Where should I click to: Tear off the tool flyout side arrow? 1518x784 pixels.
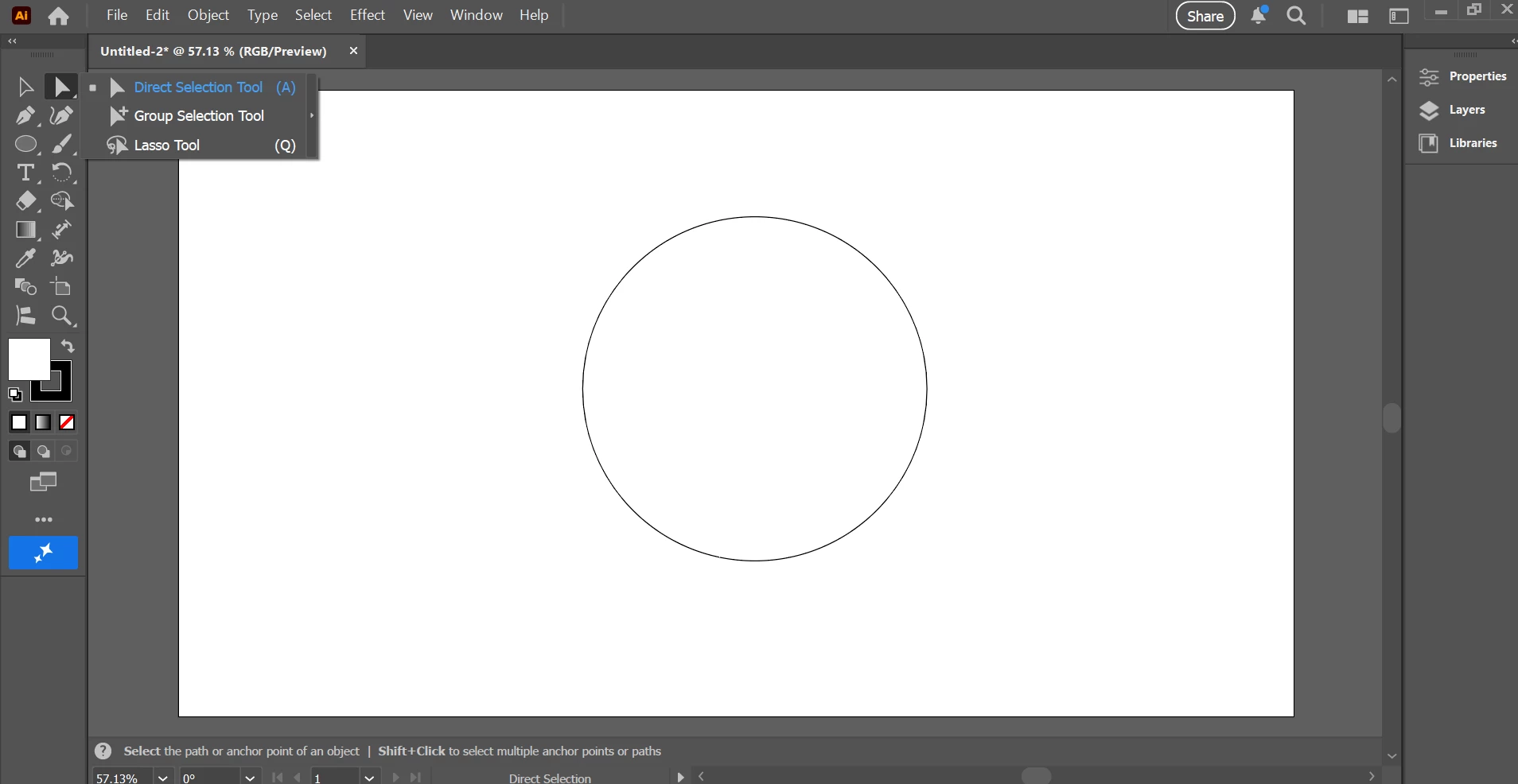(x=312, y=115)
